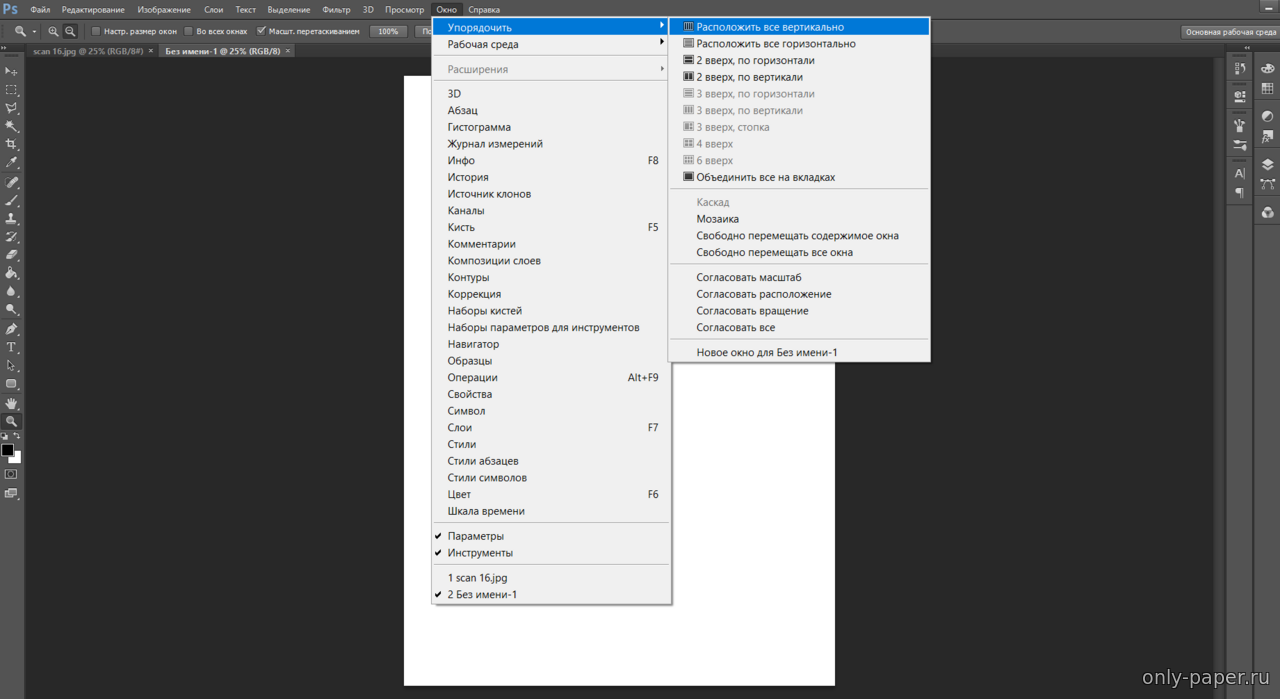Select the Path Selection tool
Image resolution: width=1280 pixels, height=699 pixels.
[x=12, y=366]
